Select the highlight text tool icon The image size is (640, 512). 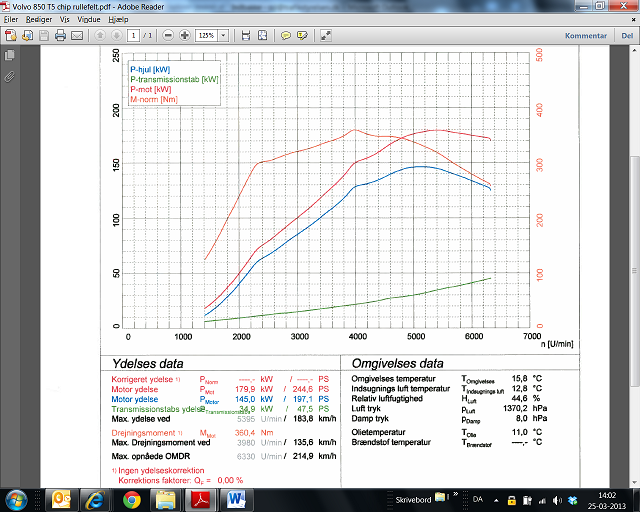point(302,36)
